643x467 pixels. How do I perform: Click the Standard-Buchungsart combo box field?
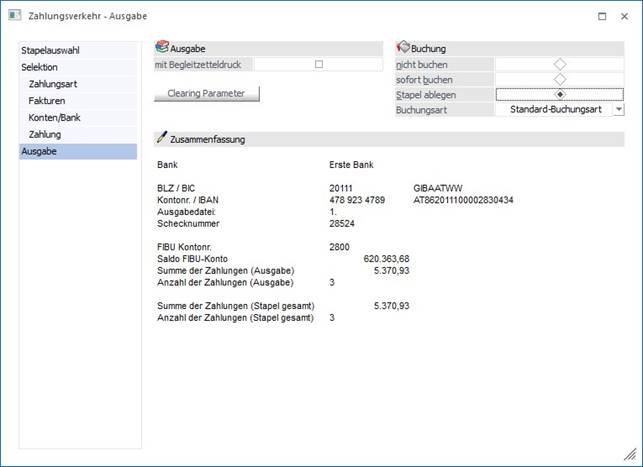(x=554, y=109)
